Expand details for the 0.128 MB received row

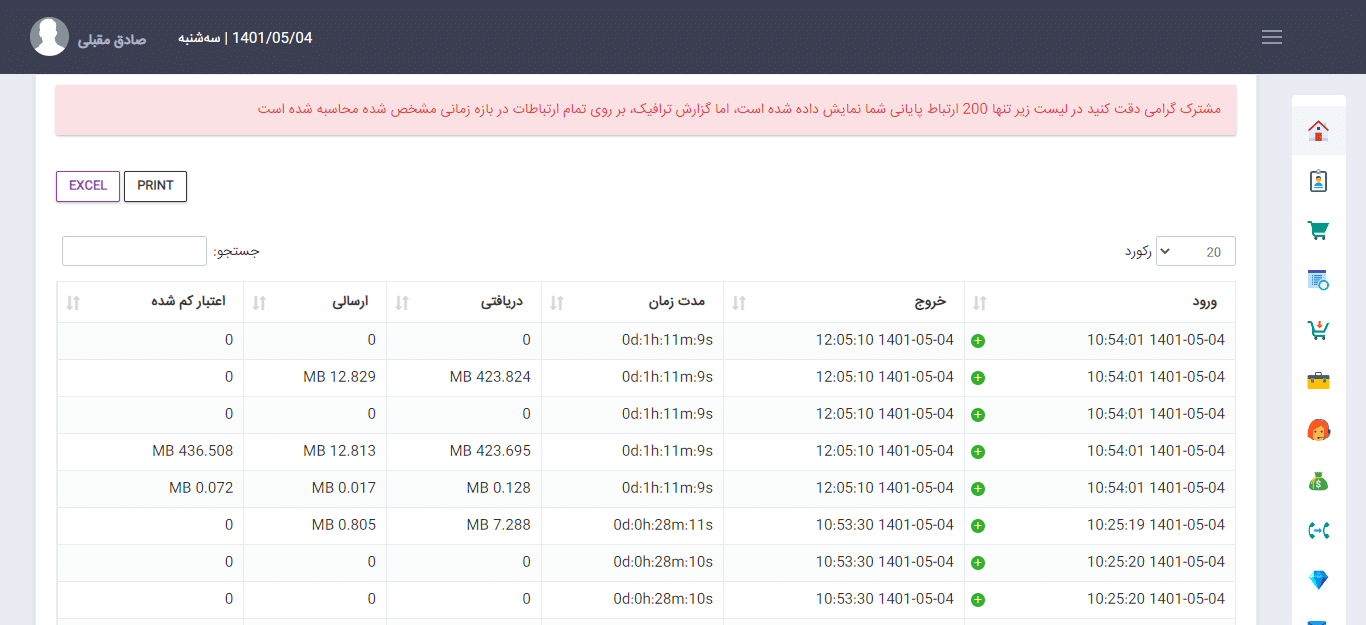coord(978,489)
